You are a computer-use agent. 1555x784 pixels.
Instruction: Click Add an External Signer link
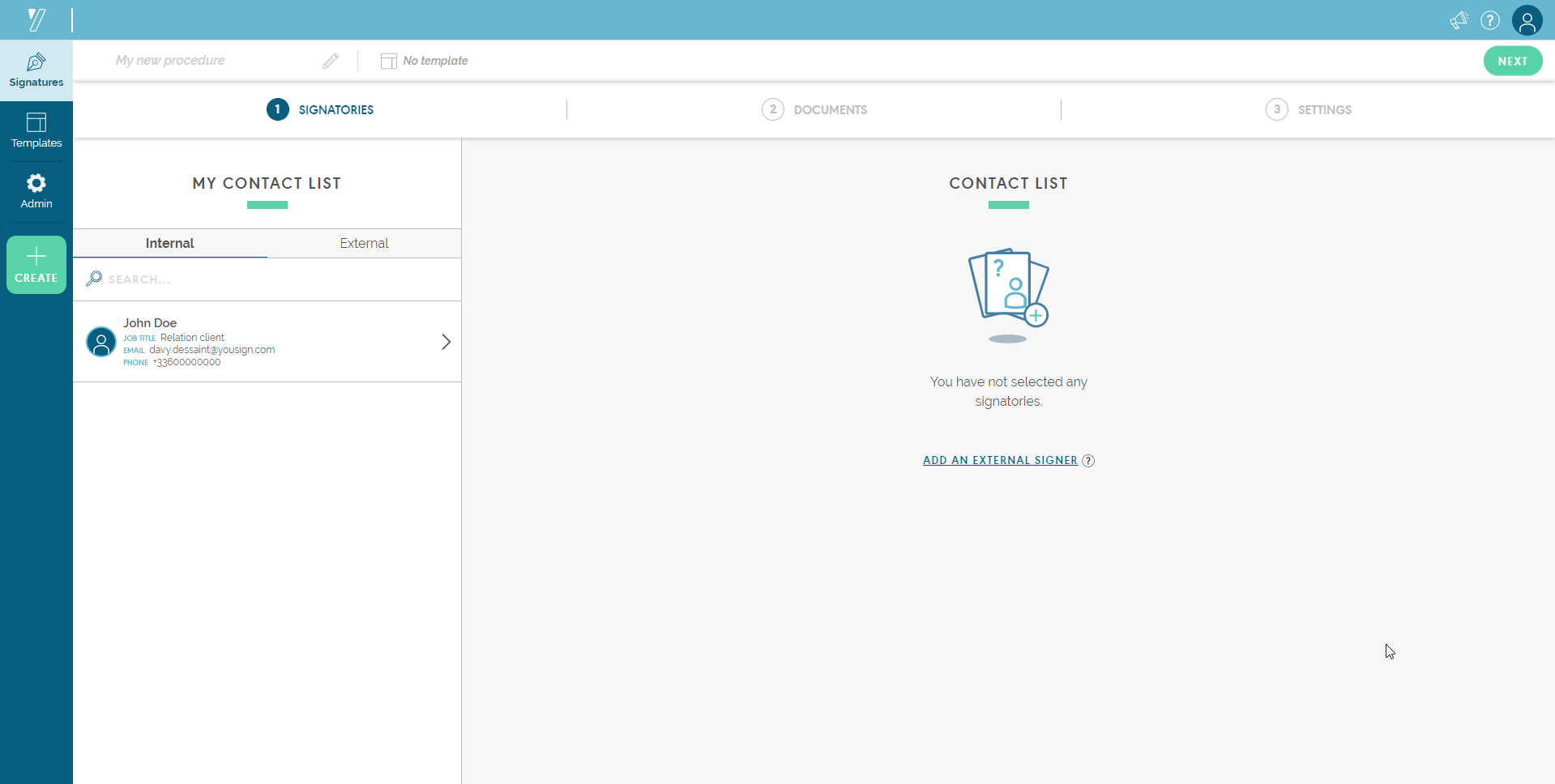[1000, 460]
